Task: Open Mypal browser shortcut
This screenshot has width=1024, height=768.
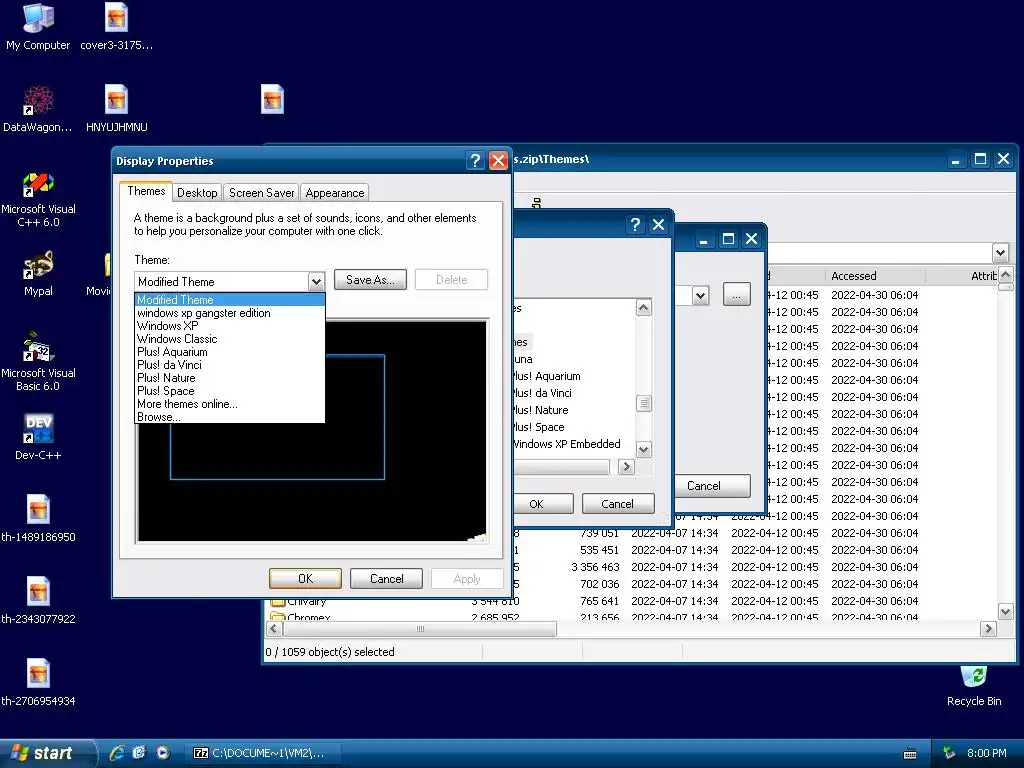Action: point(38,274)
